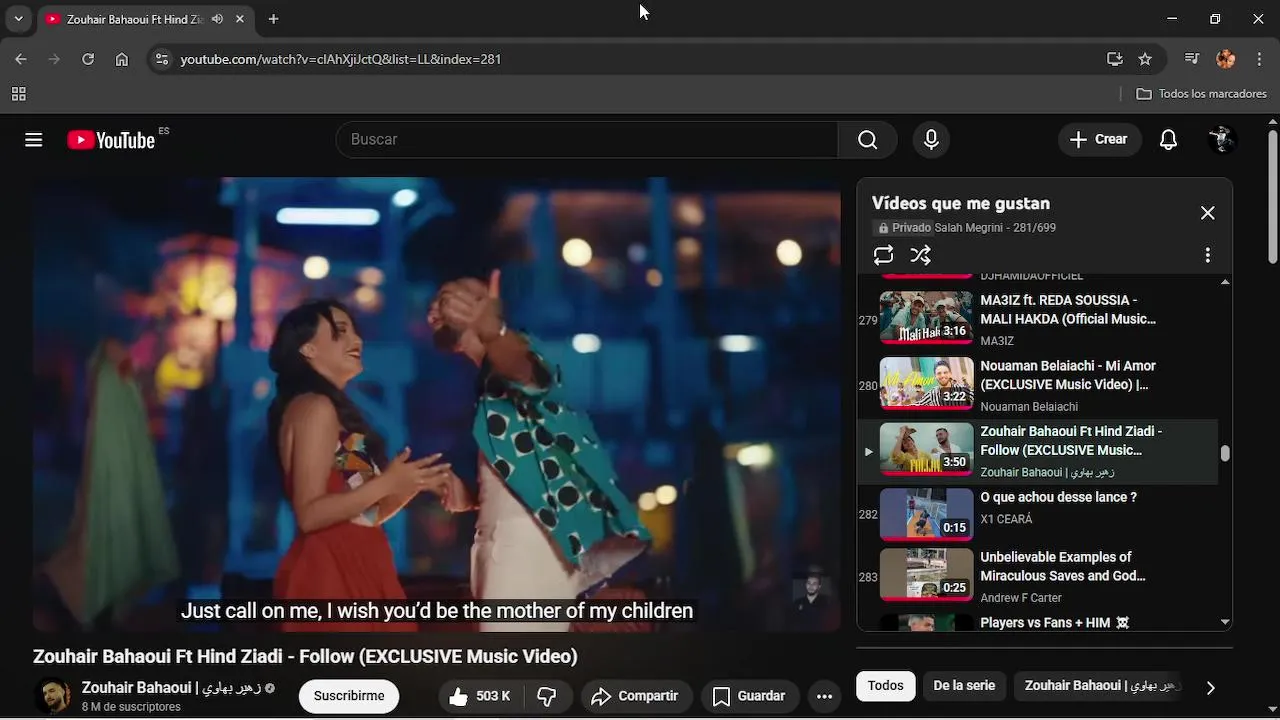Mute the tab via speaker icon
Image resolution: width=1280 pixels, height=720 pixels.
pyautogui.click(x=217, y=19)
